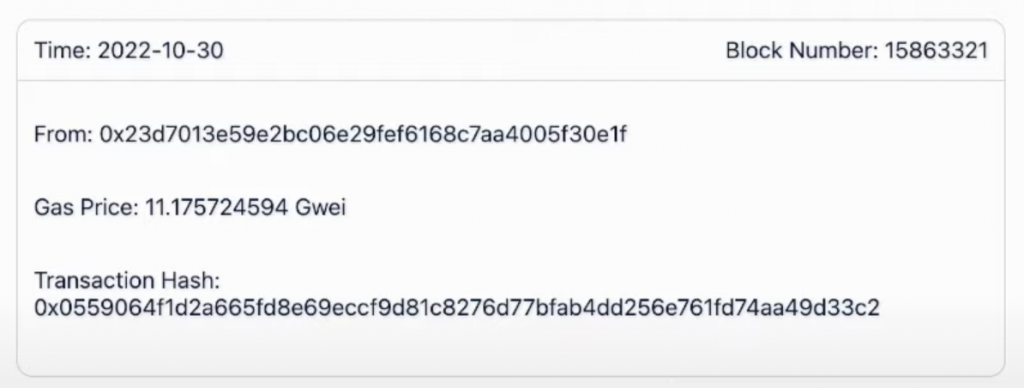The image size is (1024, 388).
Task: Click the From label
Action: click(x=63, y=135)
